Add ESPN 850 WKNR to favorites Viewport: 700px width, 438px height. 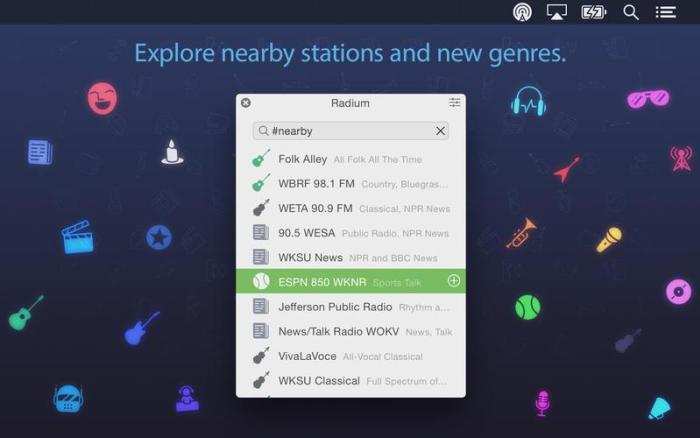(x=454, y=281)
